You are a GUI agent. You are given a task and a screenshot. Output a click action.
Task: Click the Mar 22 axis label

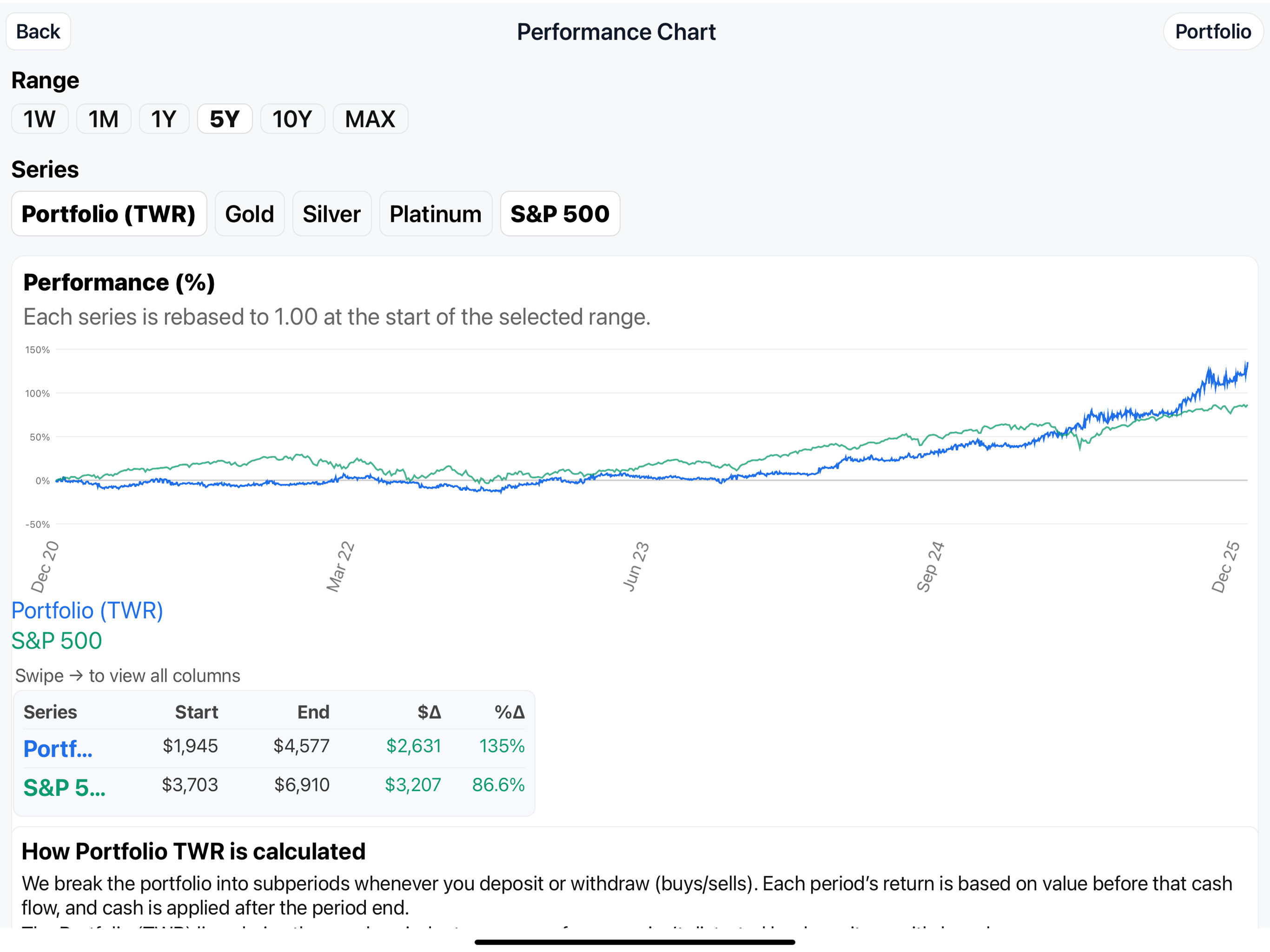[340, 567]
